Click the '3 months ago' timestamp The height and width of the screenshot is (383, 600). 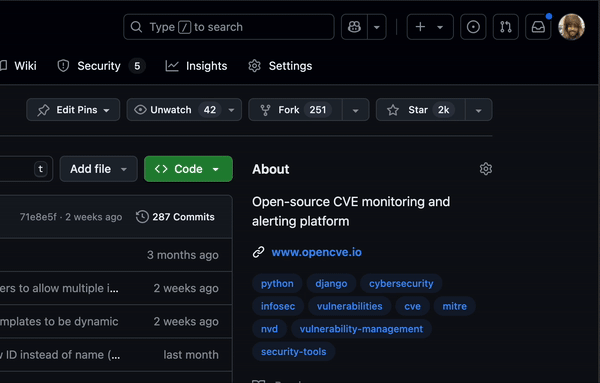183,255
